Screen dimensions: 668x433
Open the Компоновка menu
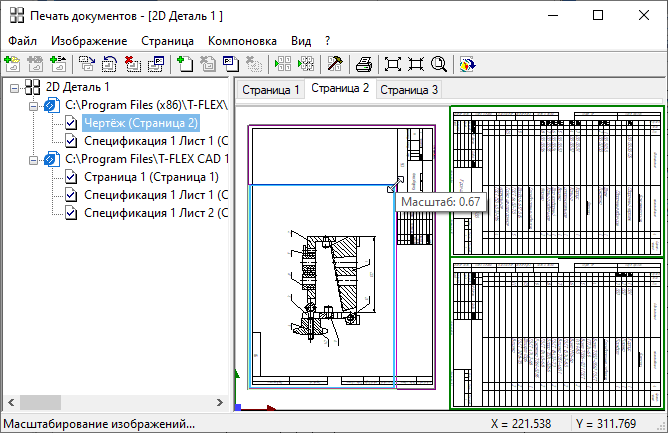click(x=242, y=41)
